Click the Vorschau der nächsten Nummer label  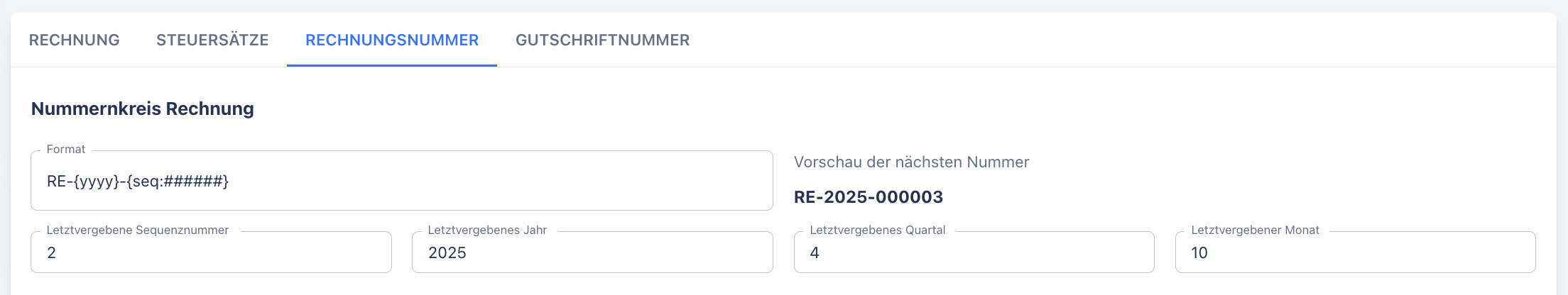click(911, 162)
